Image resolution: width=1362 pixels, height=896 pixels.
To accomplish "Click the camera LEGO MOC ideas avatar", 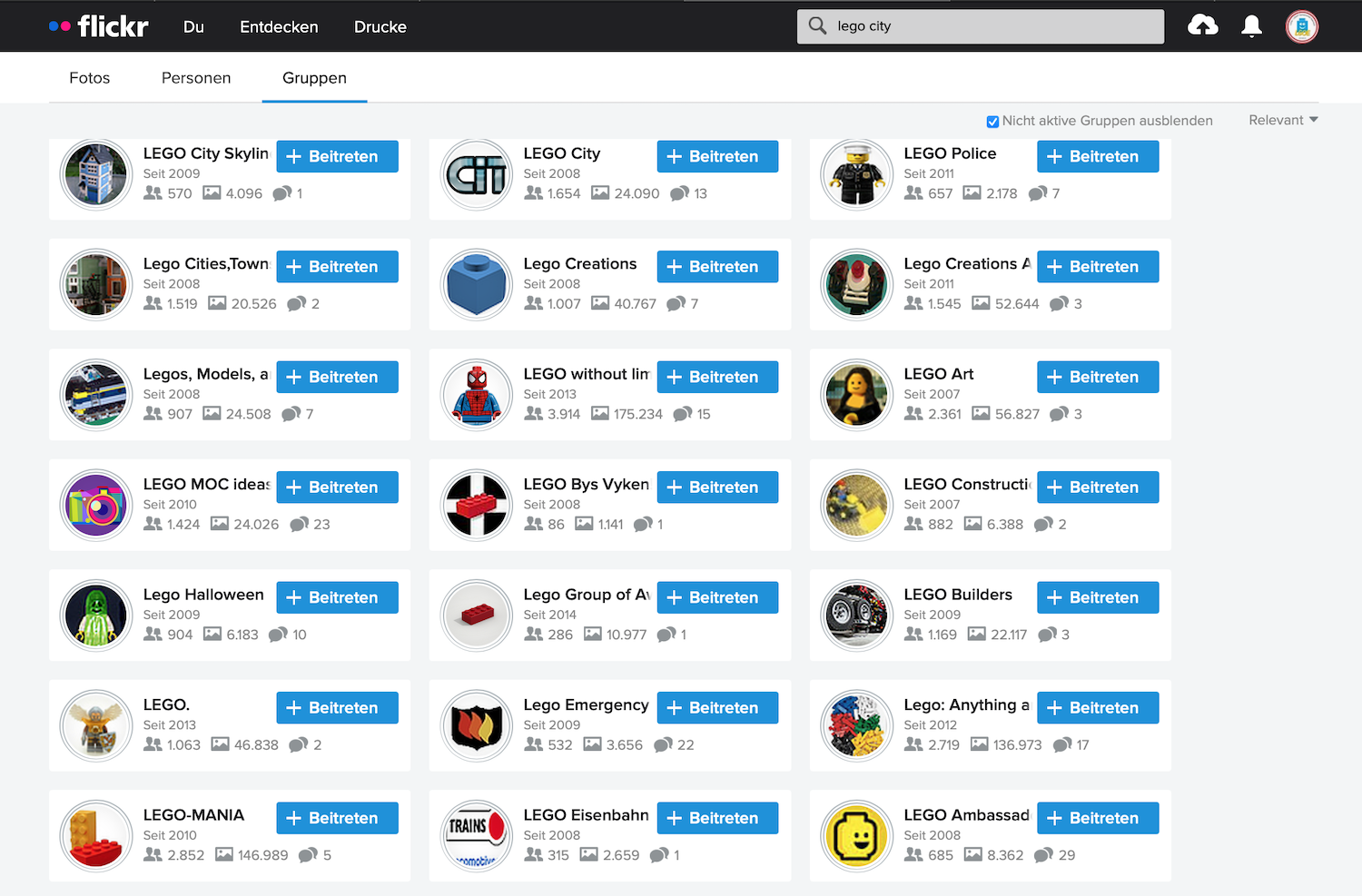I will (x=96, y=505).
